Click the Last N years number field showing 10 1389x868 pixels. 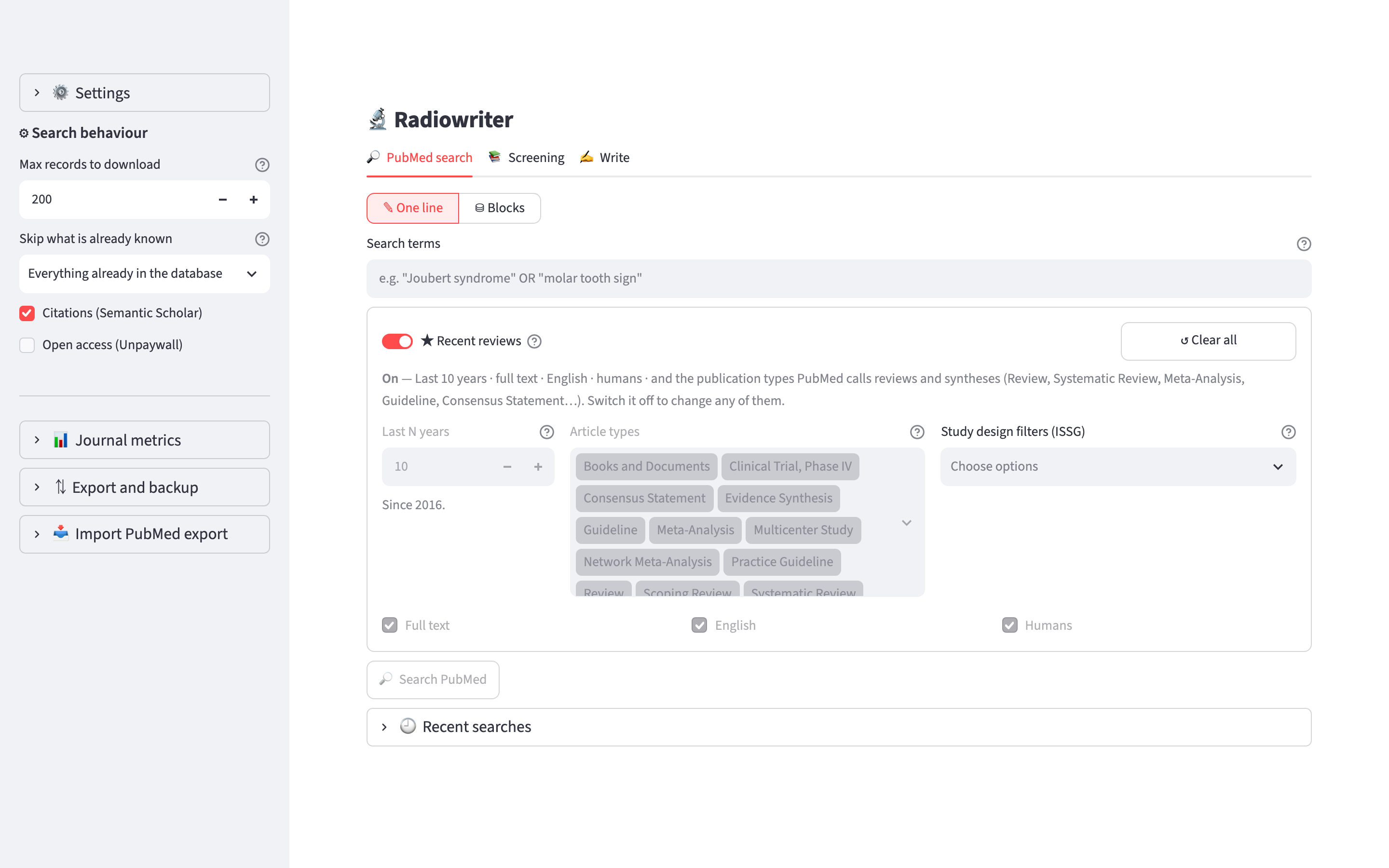[437, 467]
